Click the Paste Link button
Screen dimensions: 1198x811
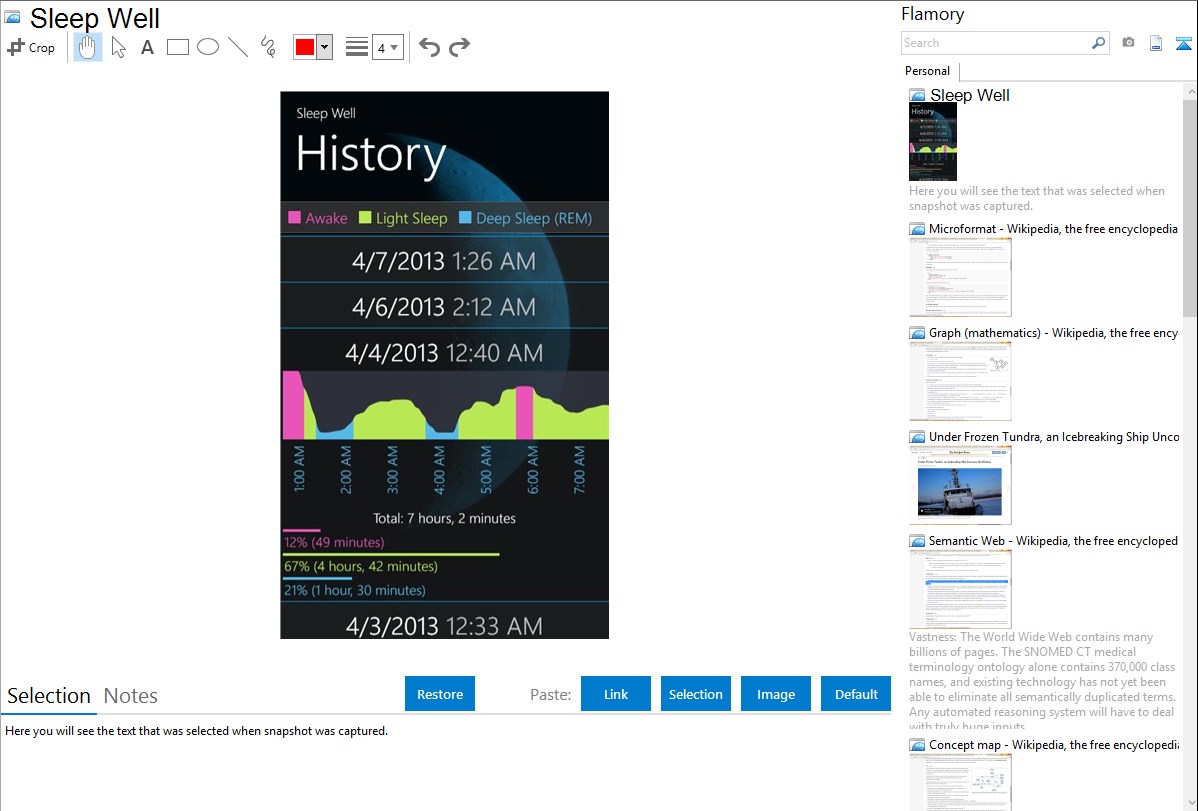(616, 694)
